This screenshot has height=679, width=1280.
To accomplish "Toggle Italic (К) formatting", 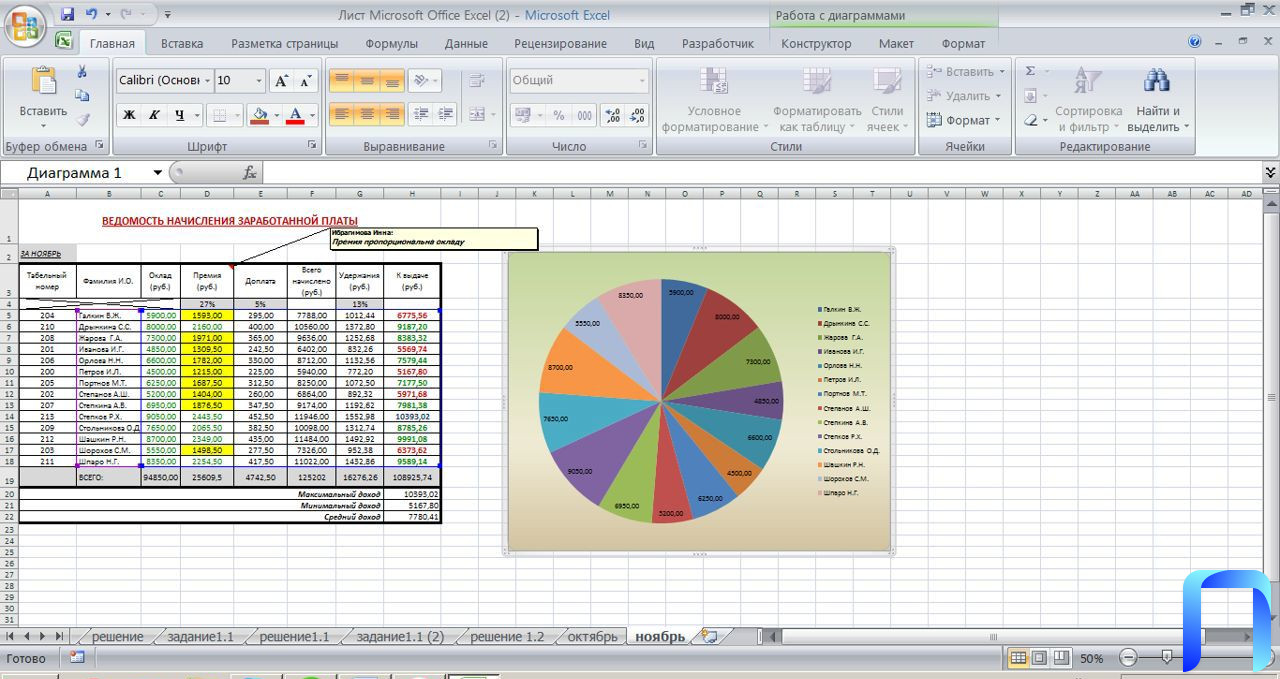I will pos(154,115).
